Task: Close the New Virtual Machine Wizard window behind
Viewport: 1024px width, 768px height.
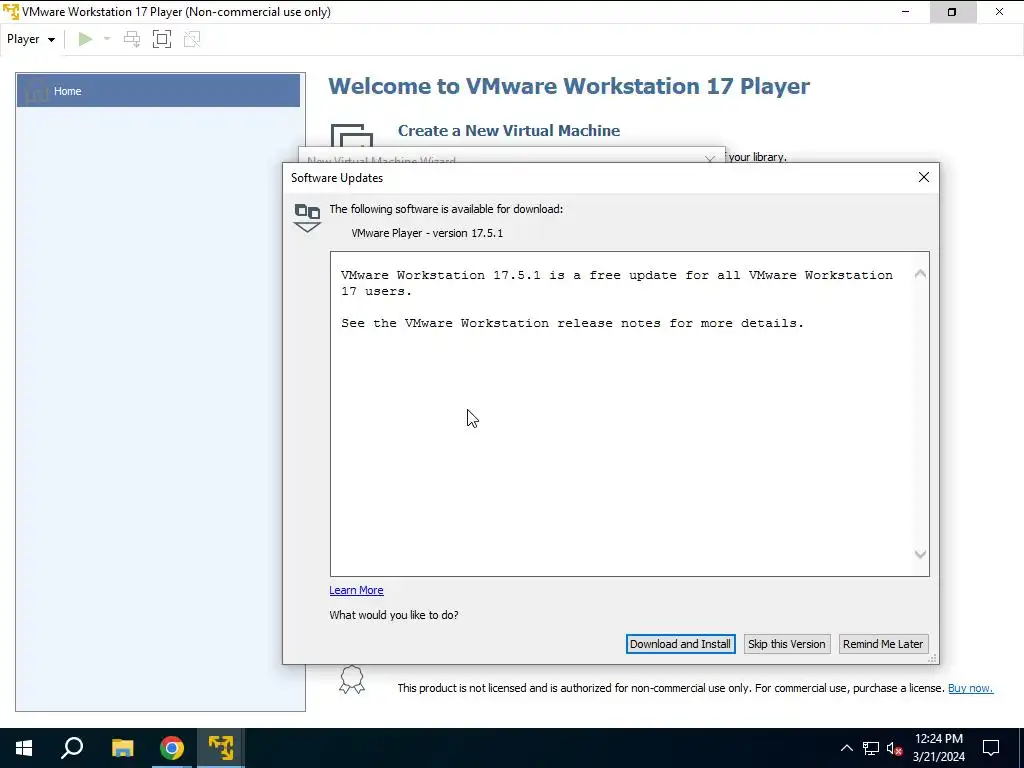Action: point(710,159)
